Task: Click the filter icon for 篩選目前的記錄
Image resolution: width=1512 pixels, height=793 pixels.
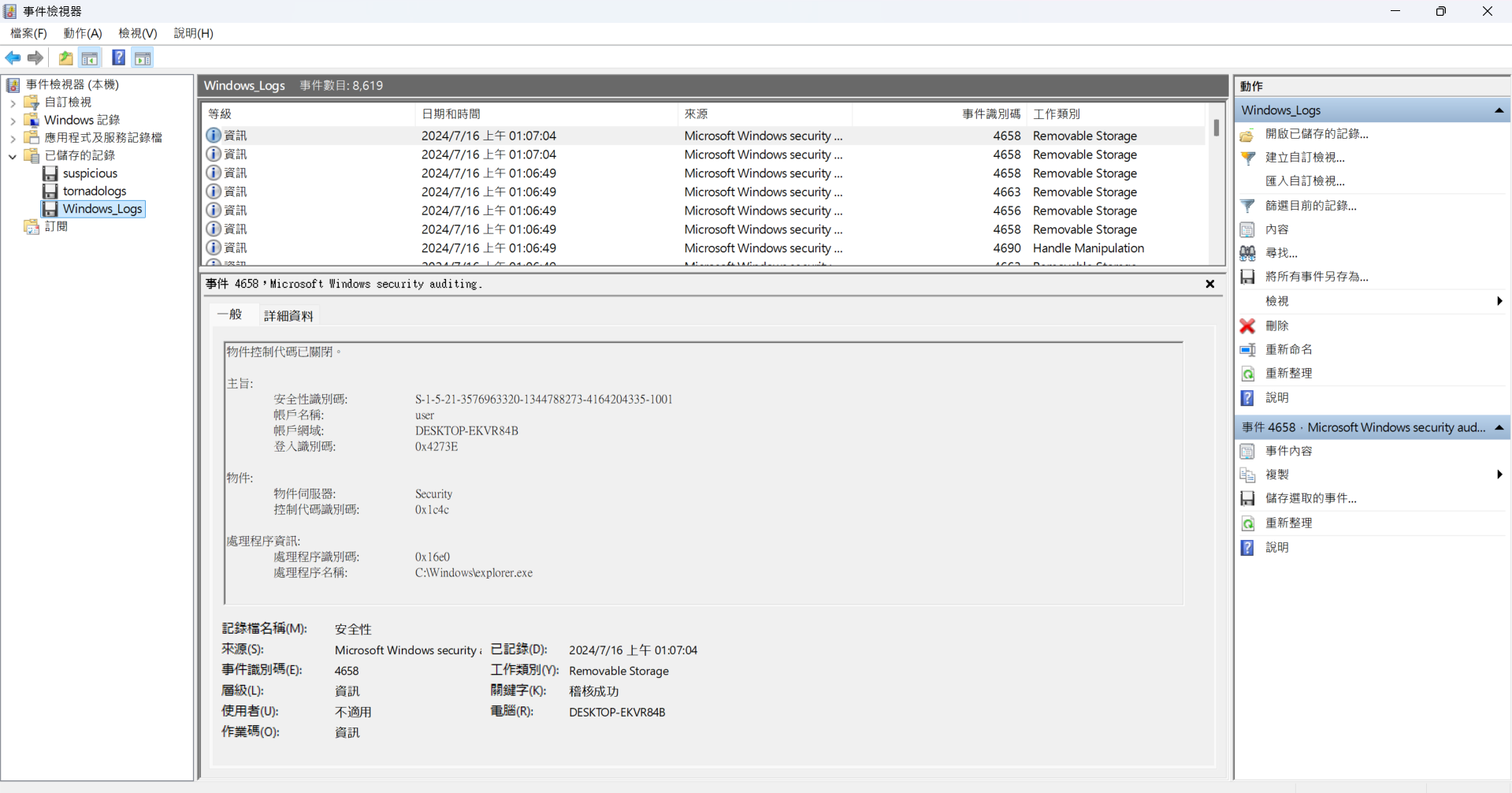Action: point(1247,206)
